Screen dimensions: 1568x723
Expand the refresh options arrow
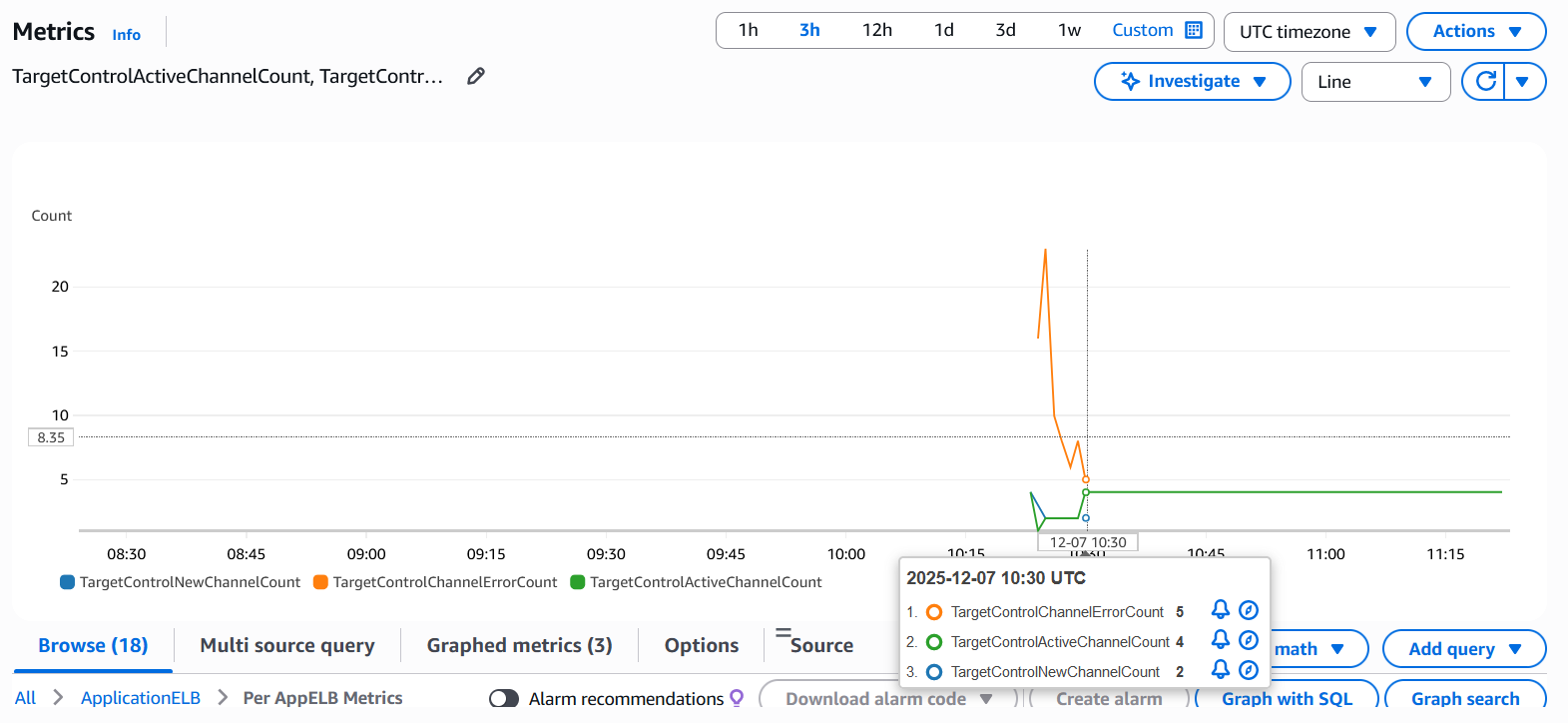1523,81
